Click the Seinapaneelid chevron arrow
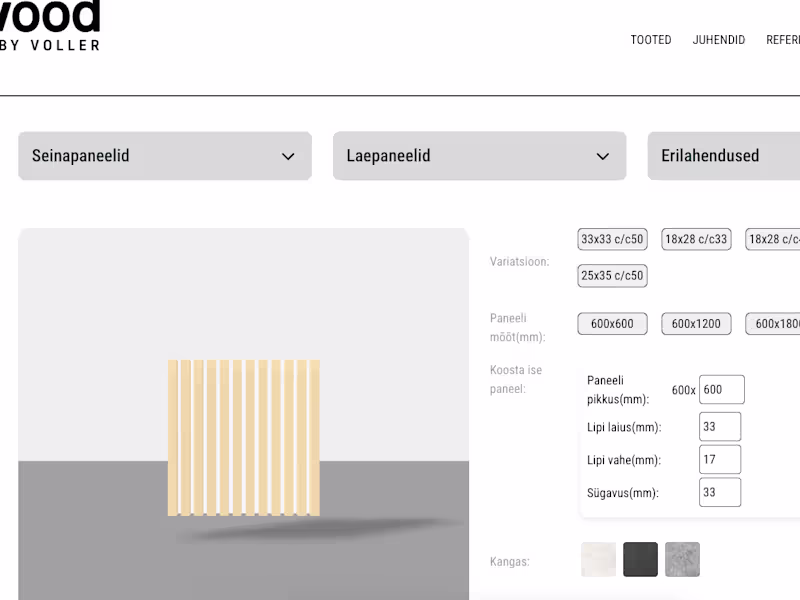Image resolution: width=800 pixels, height=600 pixels. click(288, 156)
